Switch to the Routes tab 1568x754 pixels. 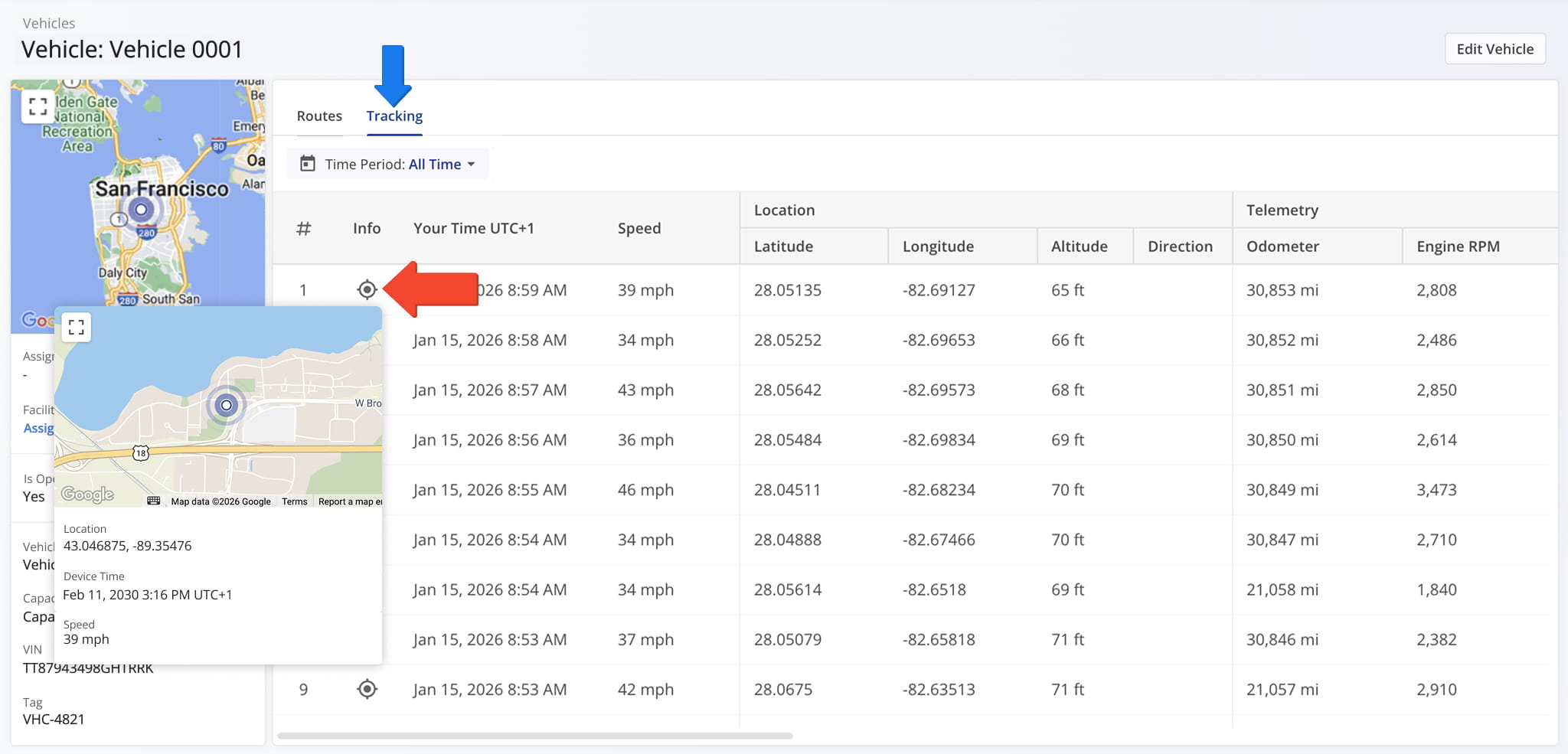[x=319, y=116]
